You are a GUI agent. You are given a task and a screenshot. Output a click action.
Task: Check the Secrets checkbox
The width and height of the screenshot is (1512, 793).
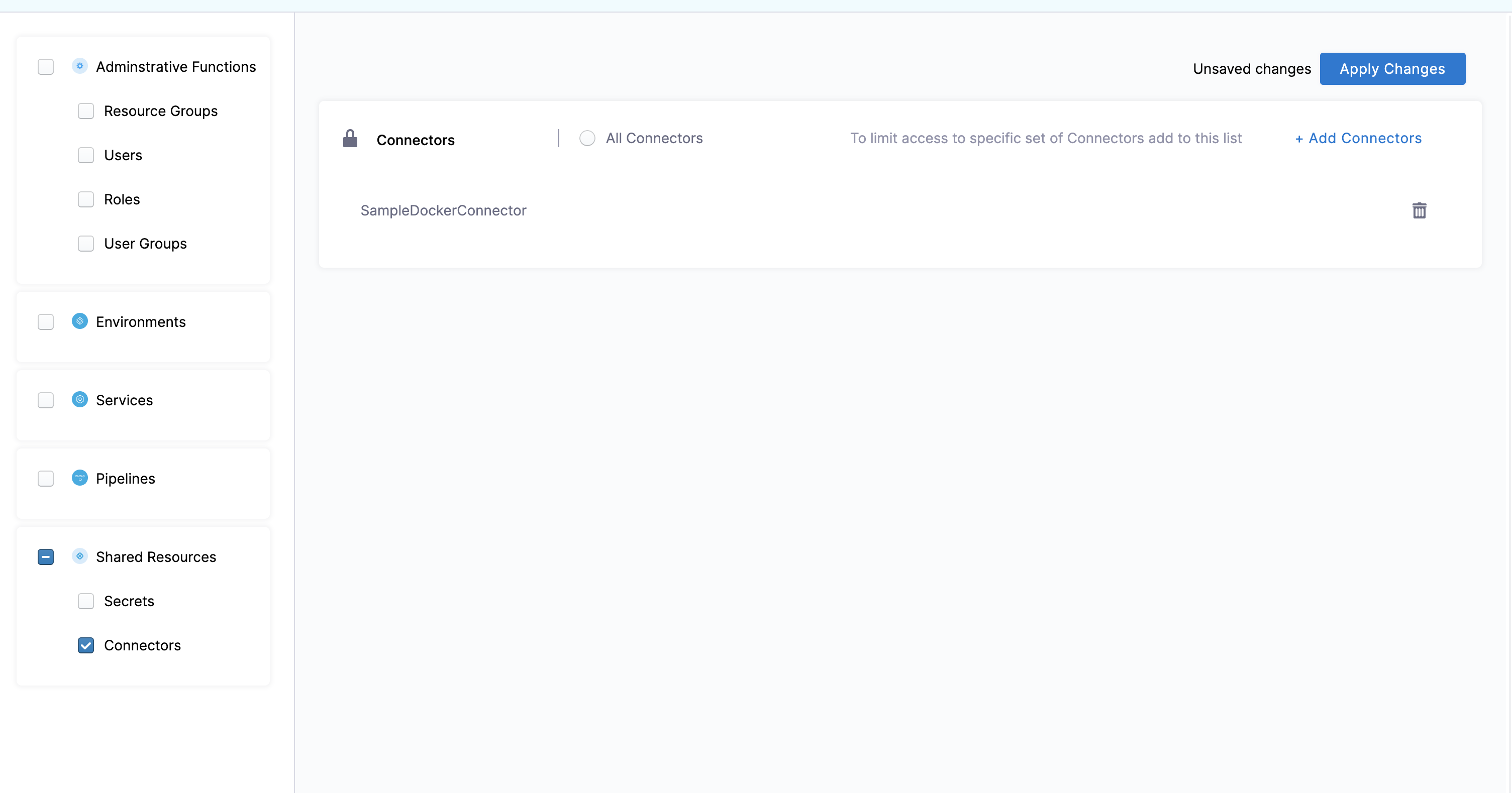(86, 601)
